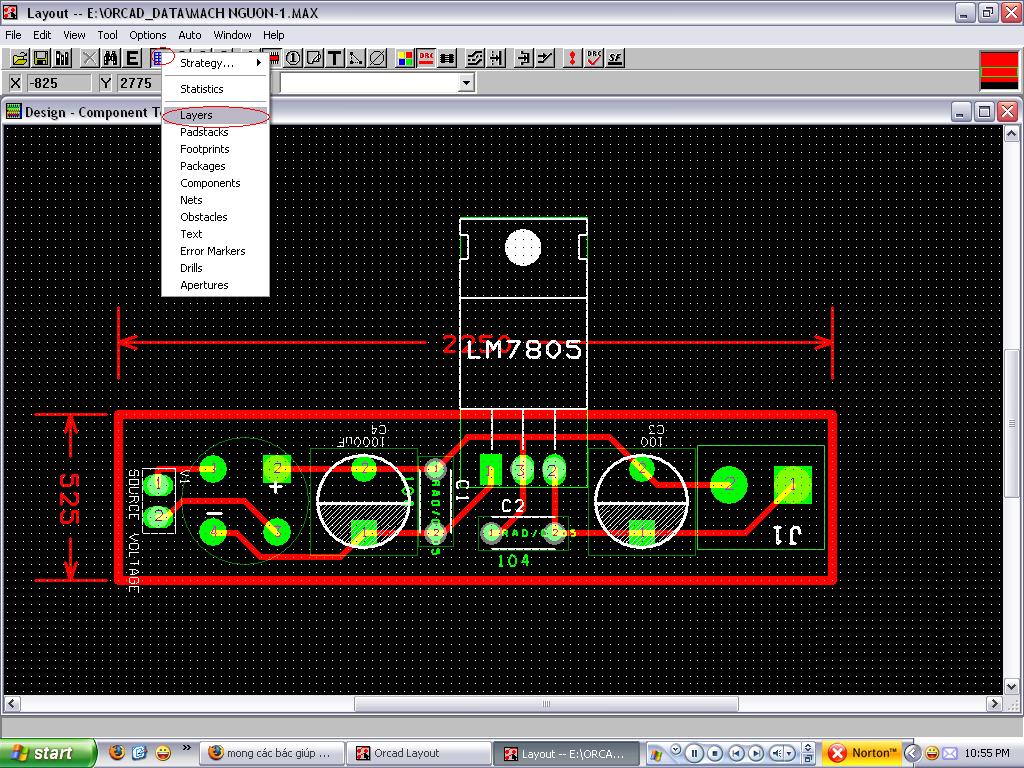
Task: Open the layer selection dropdown
Action: point(466,83)
